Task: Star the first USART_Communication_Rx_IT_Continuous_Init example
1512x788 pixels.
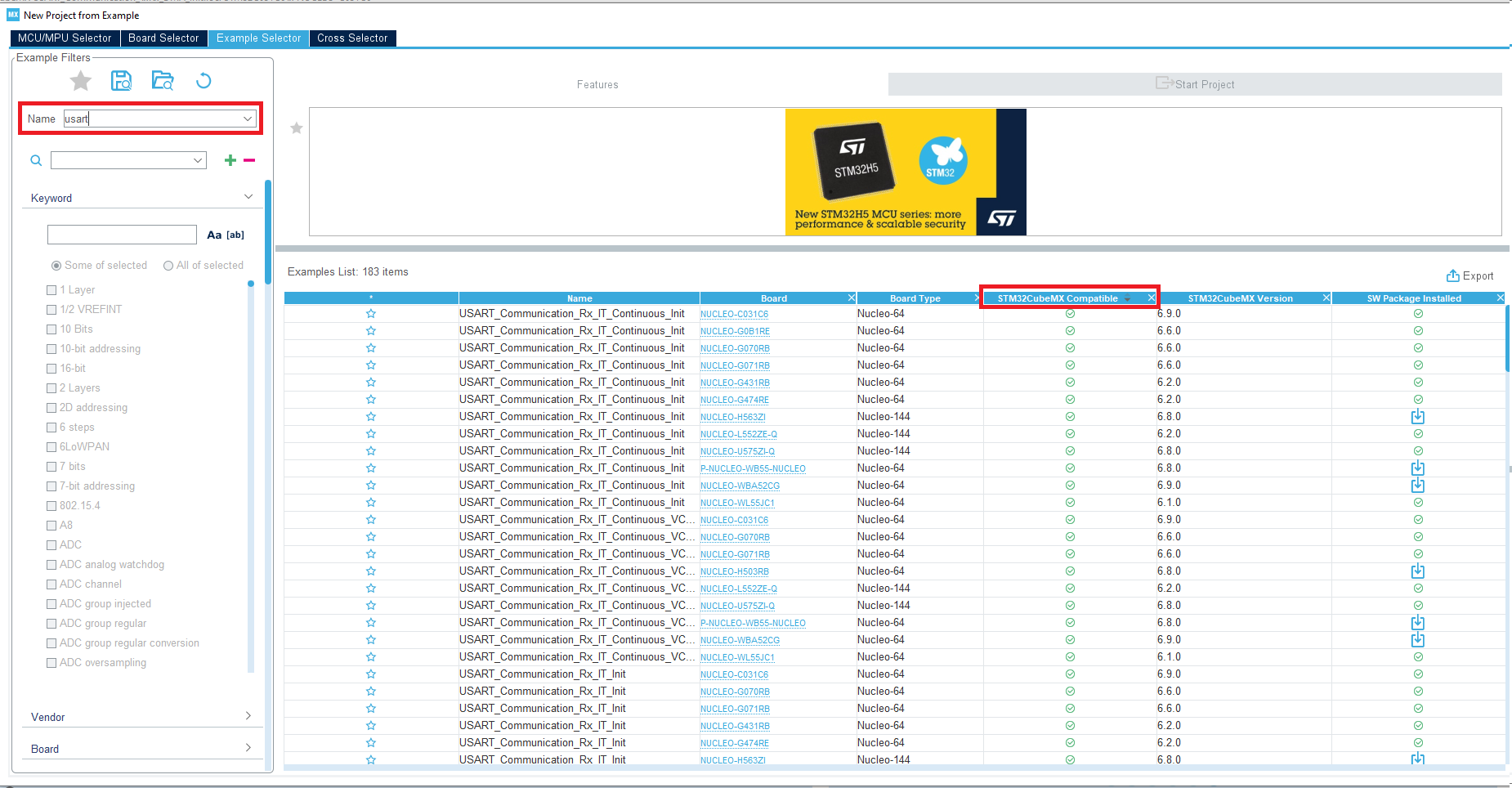Action: pos(370,313)
